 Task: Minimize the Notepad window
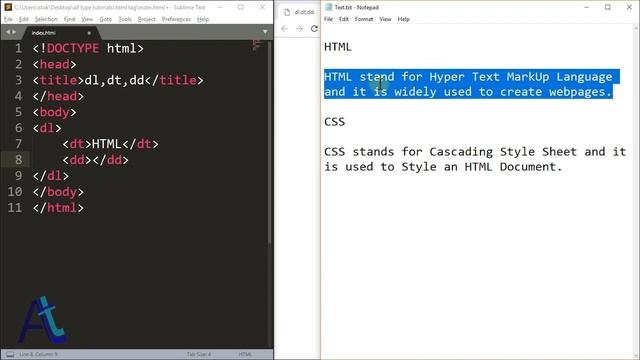587,7
